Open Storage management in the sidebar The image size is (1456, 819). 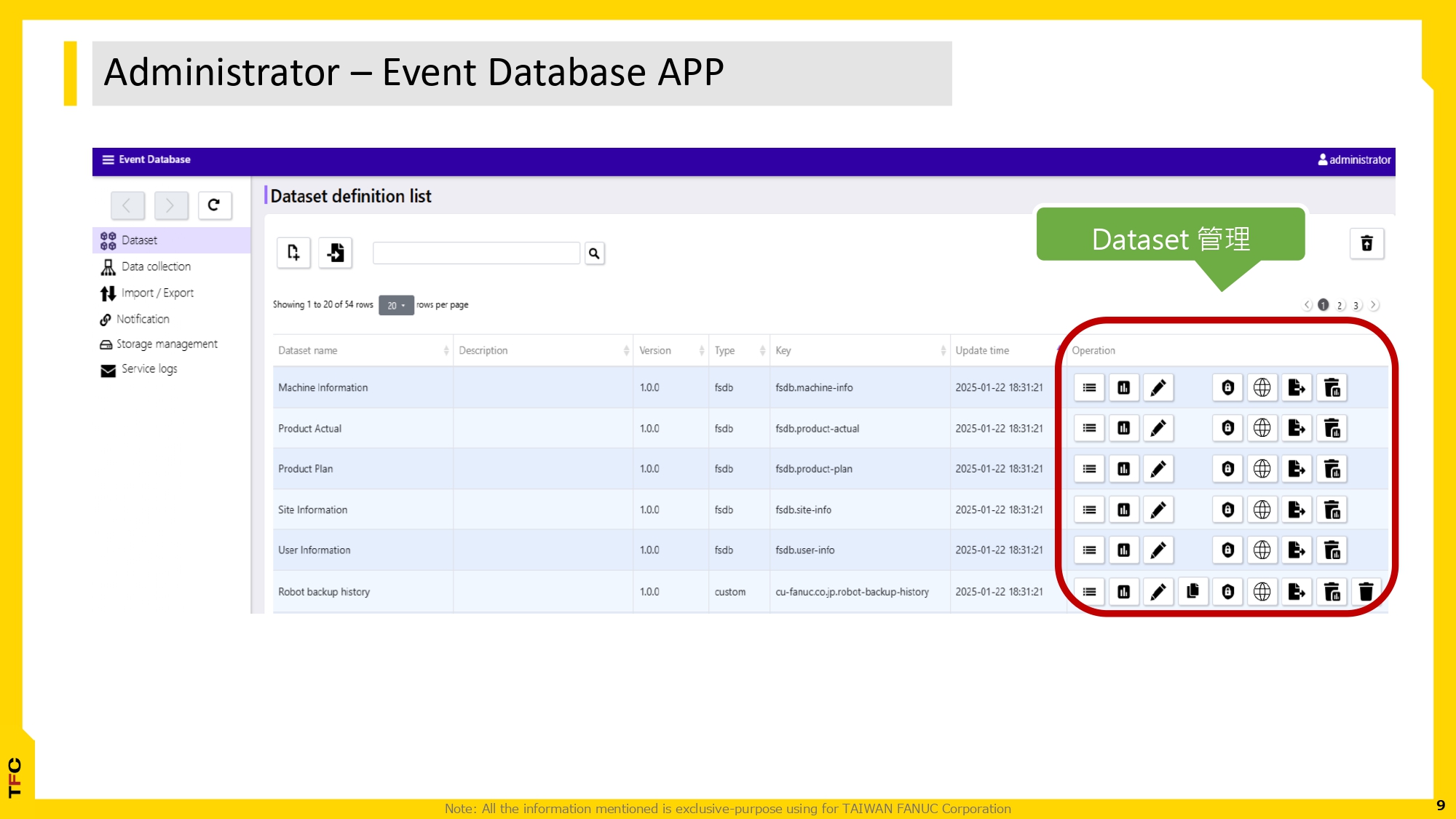tap(159, 344)
